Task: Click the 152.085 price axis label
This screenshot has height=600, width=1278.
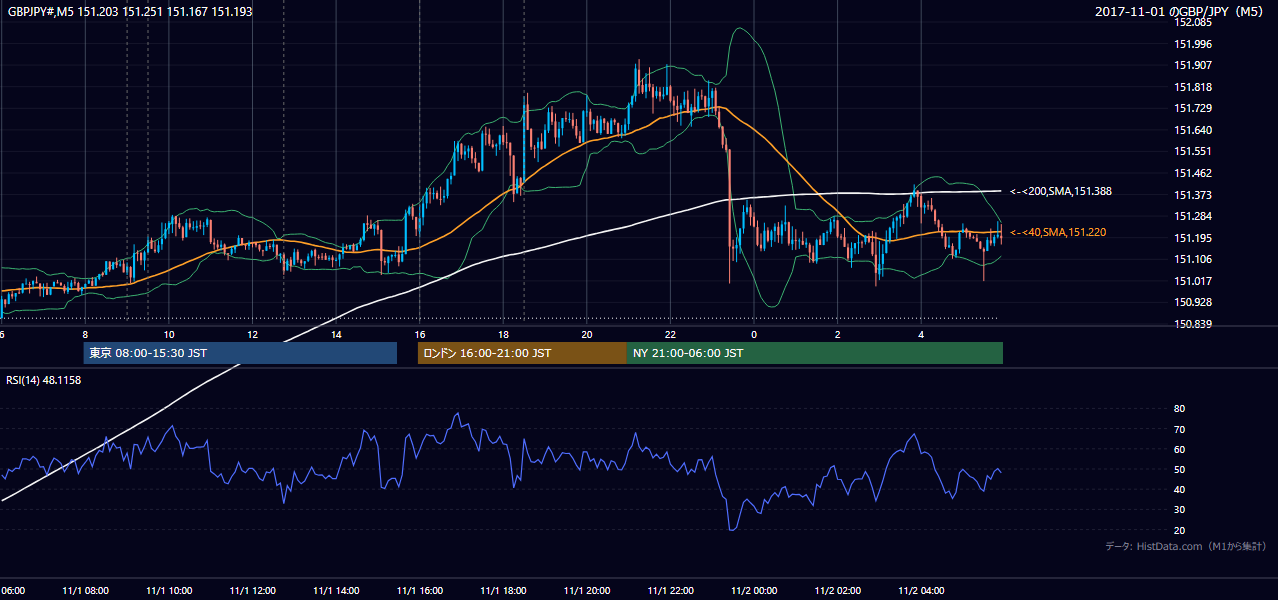Action: [x=1194, y=22]
